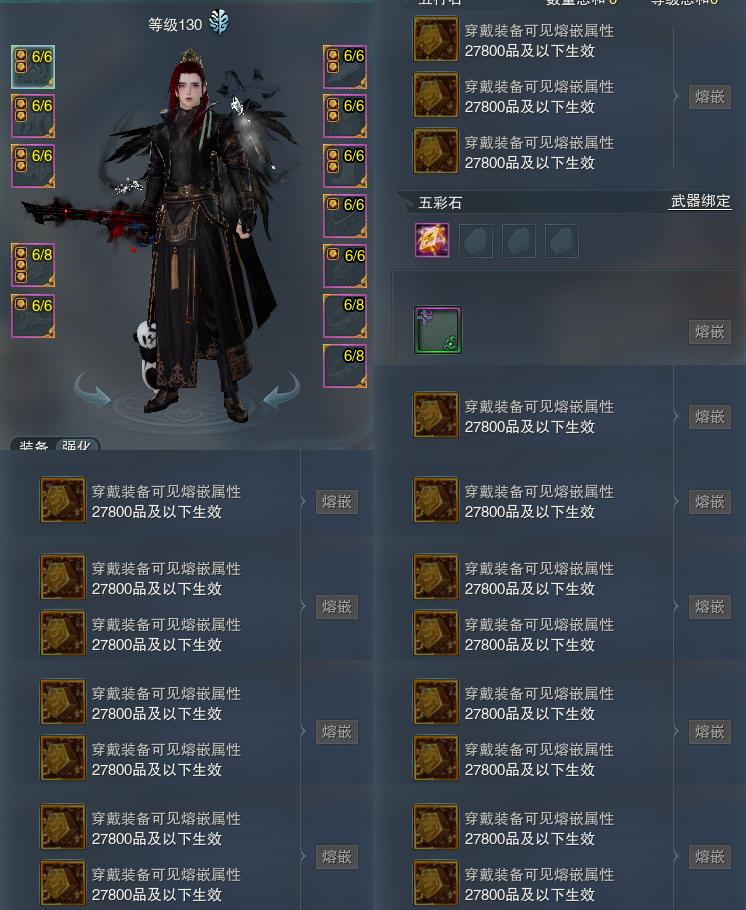Image resolution: width=746 pixels, height=910 pixels.
Task: Expand chevron beside the top-right three-stone group
Action: click(676, 96)
